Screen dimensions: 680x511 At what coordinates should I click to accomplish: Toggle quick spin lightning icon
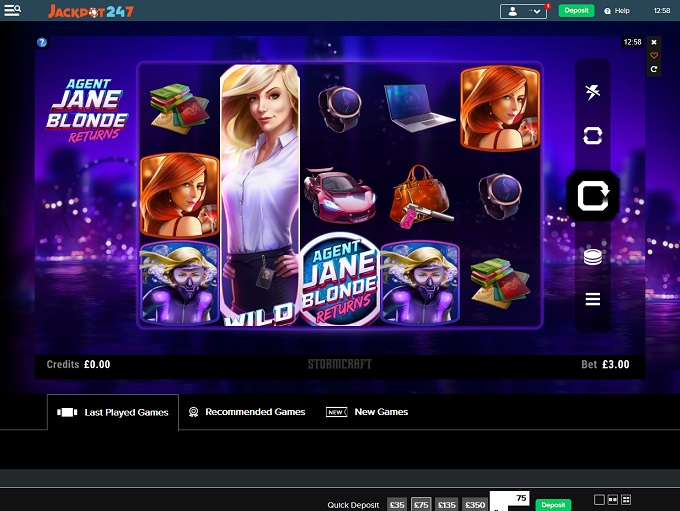pos(593,93)
